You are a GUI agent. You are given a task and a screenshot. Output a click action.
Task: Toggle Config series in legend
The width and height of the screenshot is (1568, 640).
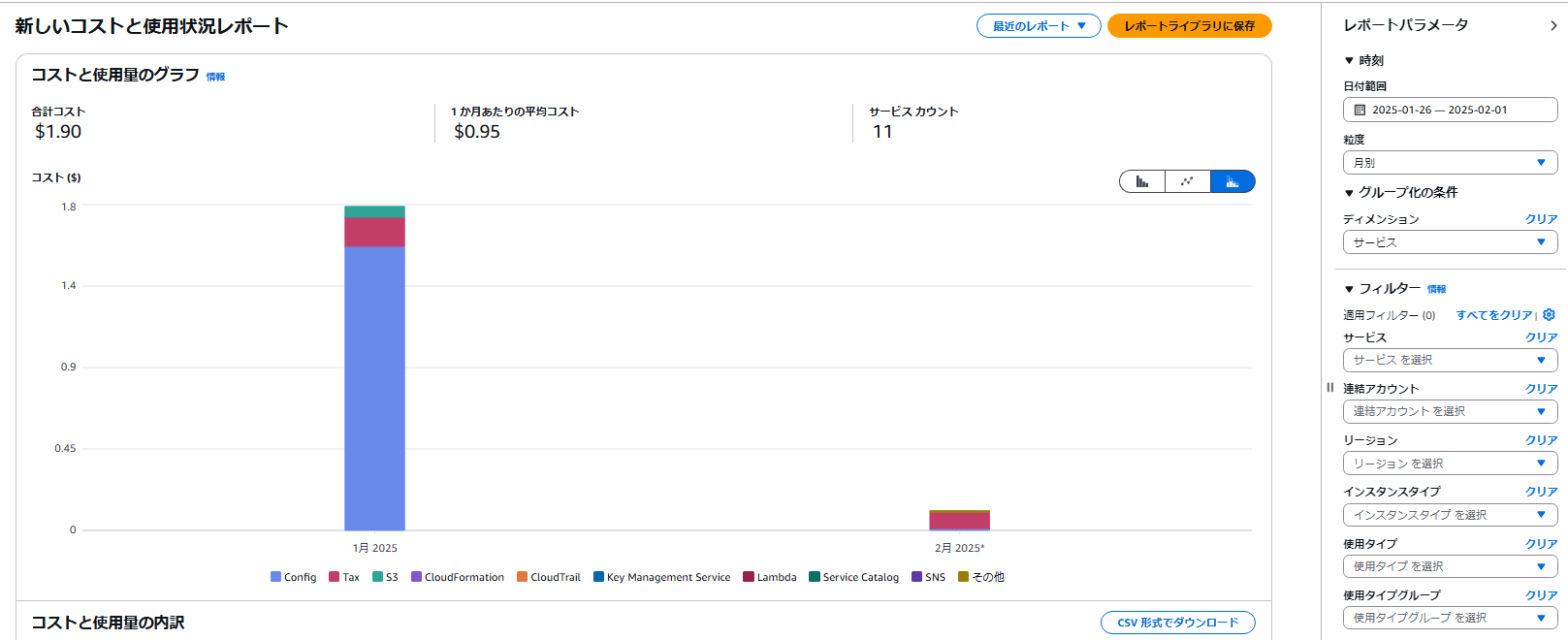tap(293, 577)
